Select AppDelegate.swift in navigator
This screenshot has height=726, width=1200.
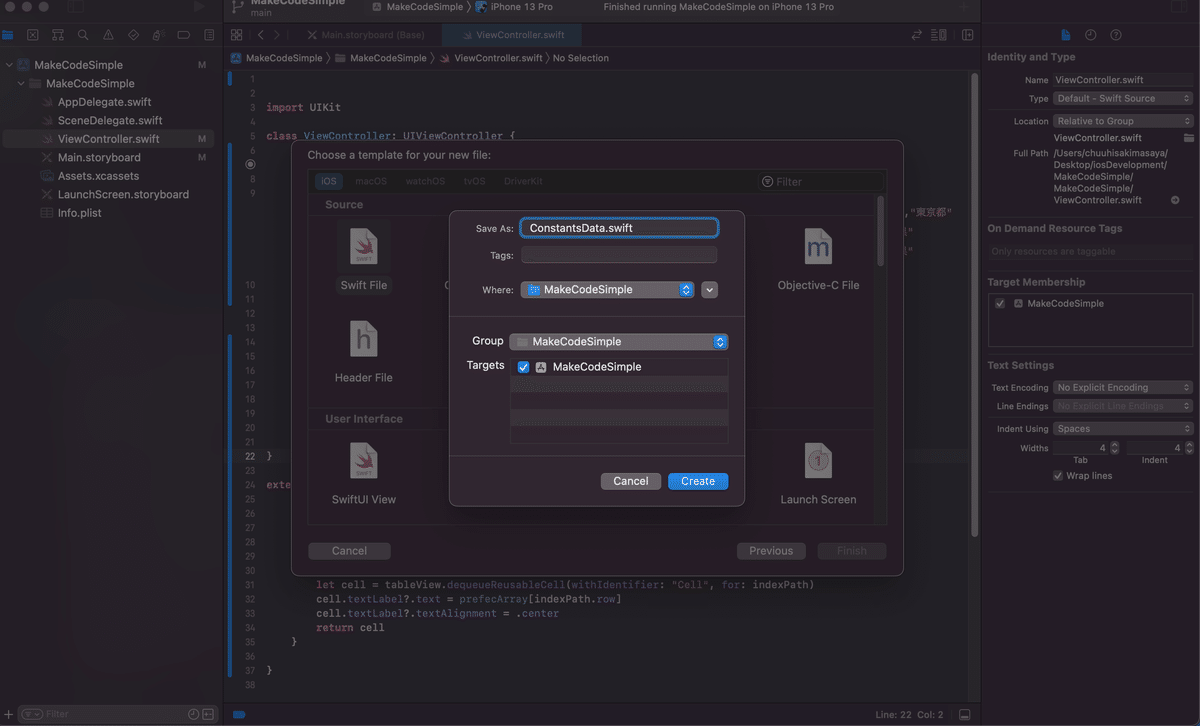104,102
